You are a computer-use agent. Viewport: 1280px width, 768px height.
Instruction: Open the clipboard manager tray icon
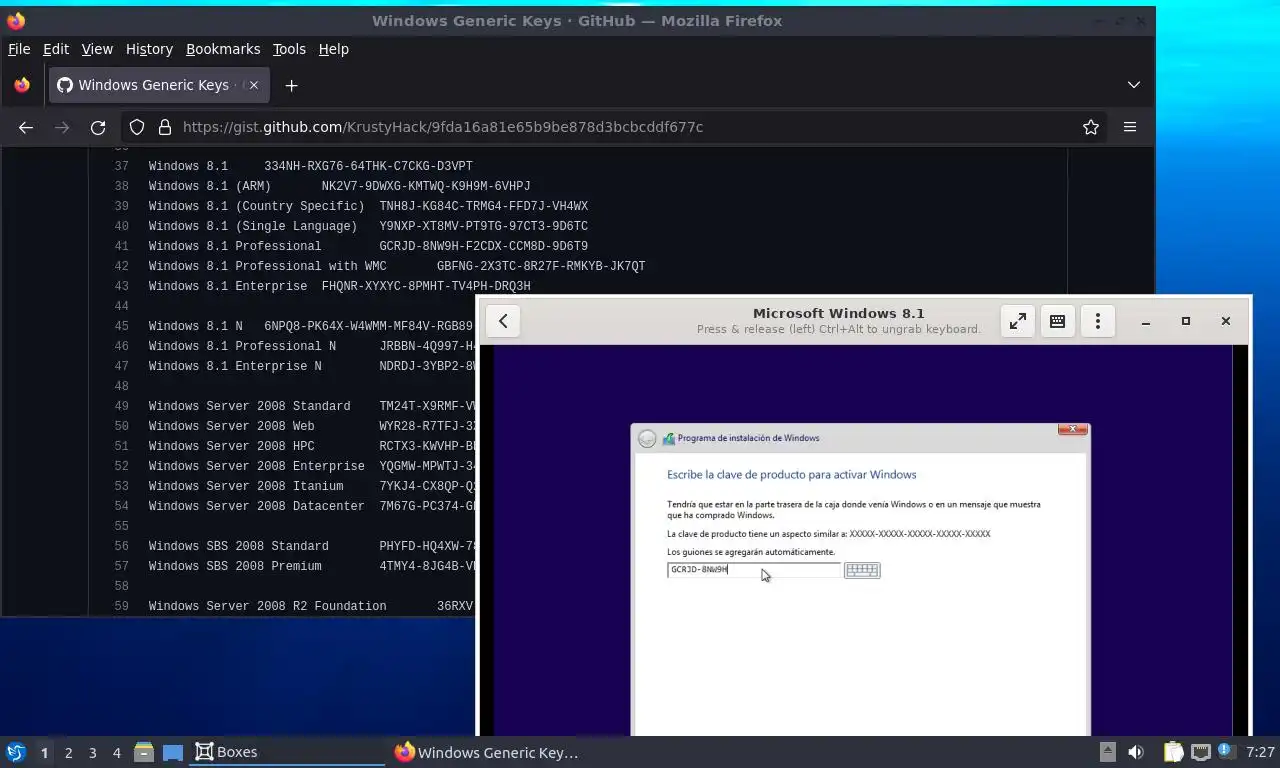tap(1174, 752)
